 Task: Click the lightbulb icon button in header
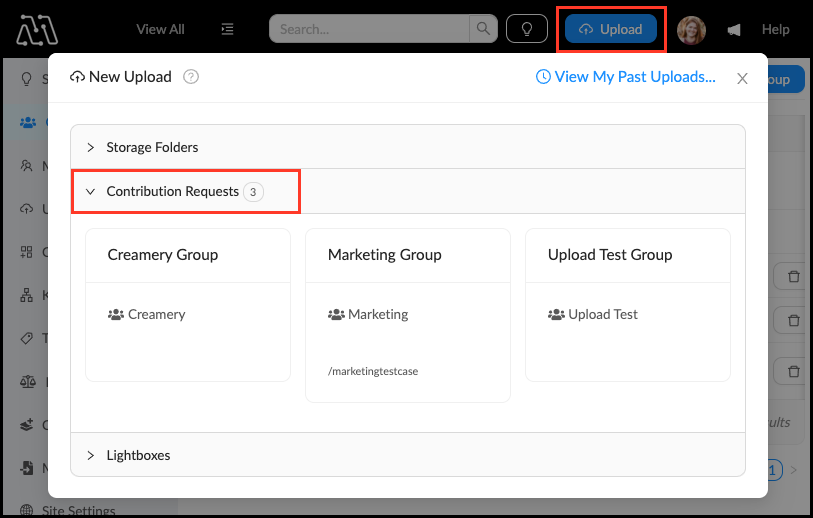point(527,29)
